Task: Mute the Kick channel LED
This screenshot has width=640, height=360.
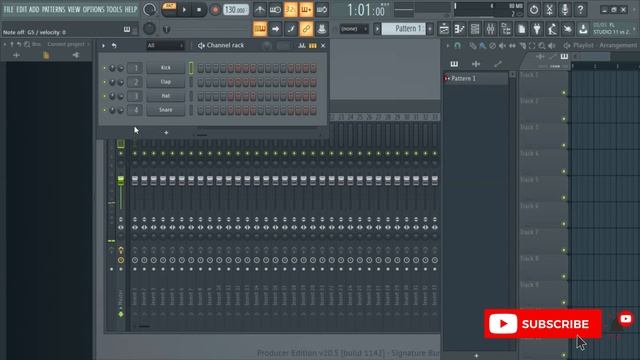Action: coord(104,68)
